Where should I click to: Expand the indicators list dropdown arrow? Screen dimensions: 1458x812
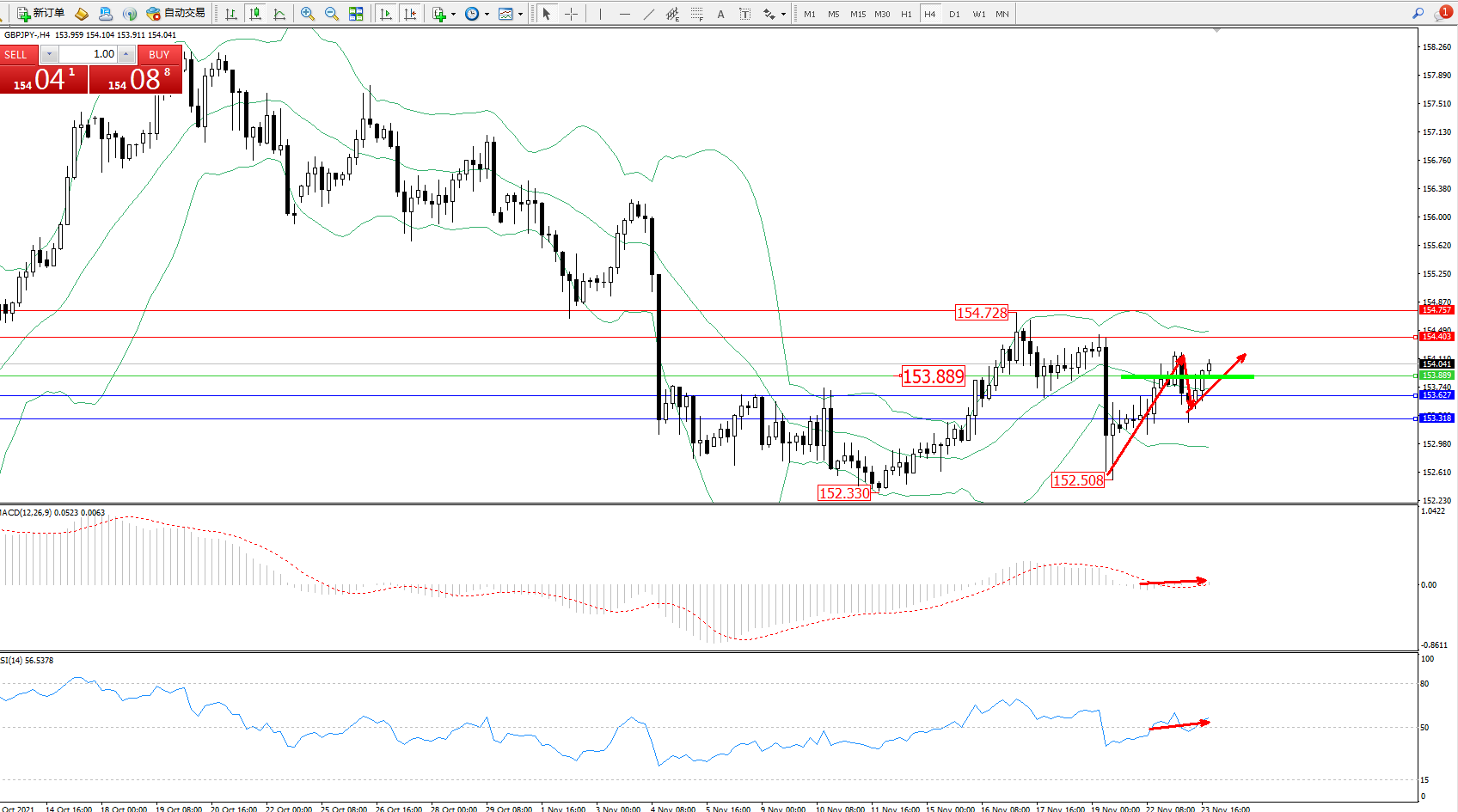coord(453,15)
